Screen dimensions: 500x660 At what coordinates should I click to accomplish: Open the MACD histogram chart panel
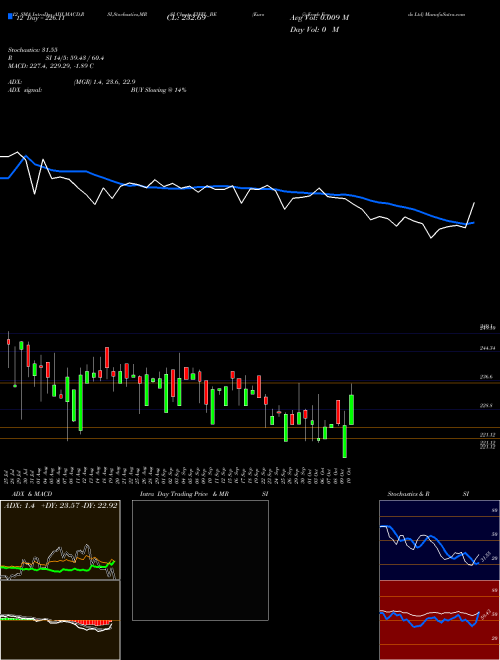tap(60, 620)
